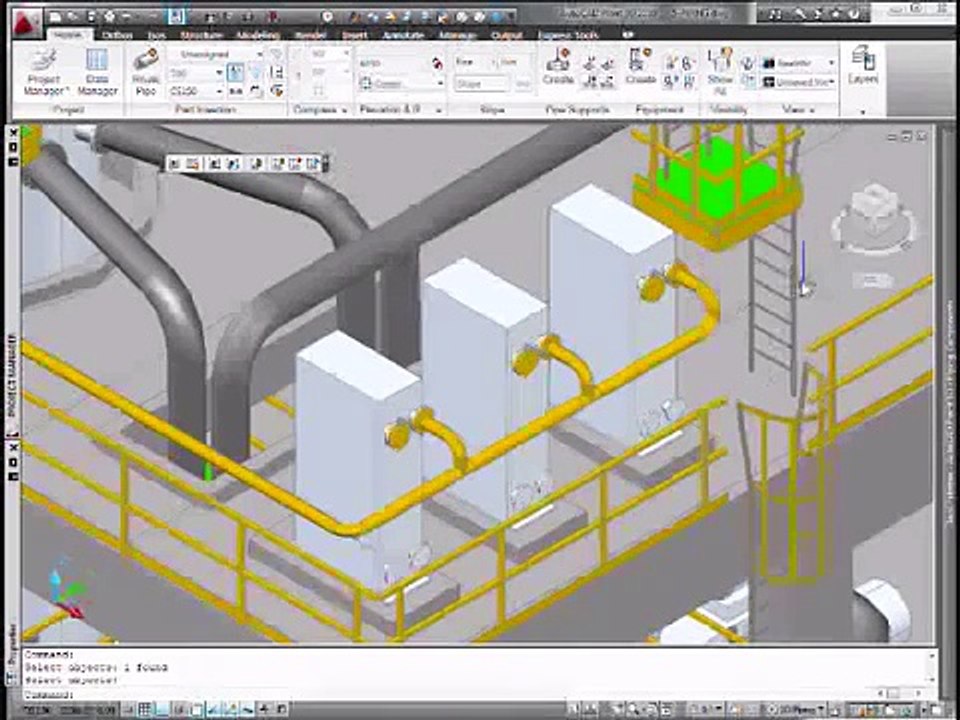960x720 pixels.
Task: Click Create in the Pipe Supports panel
Action: (558, 66)
